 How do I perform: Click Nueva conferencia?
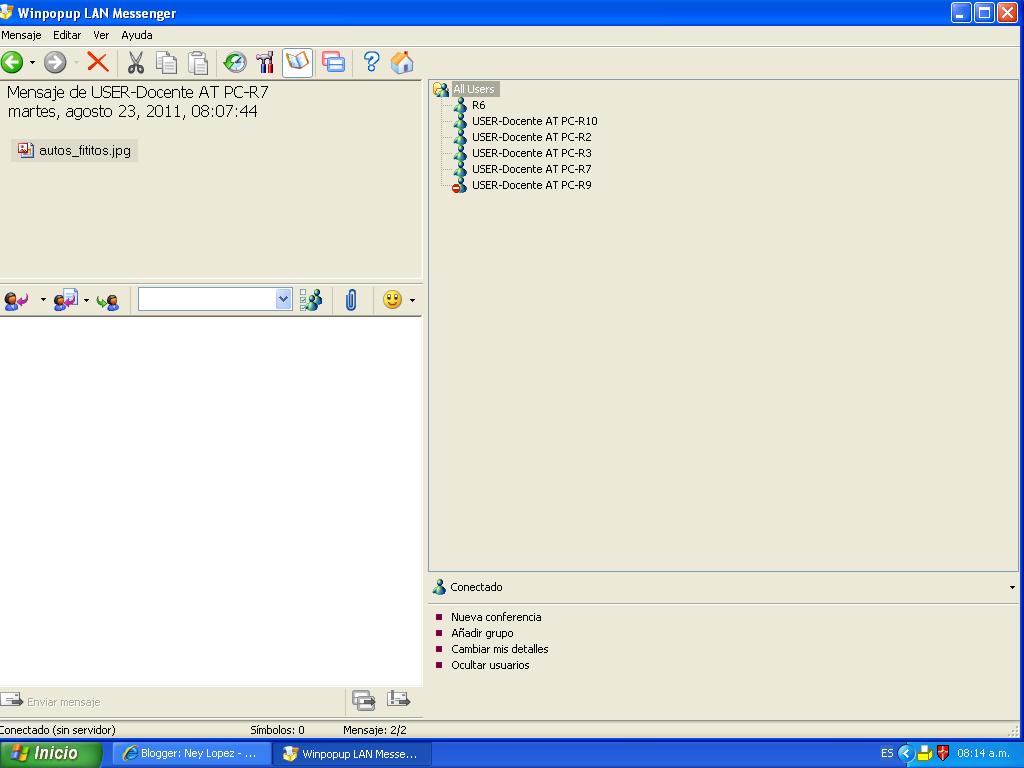(x=495, y=617)
